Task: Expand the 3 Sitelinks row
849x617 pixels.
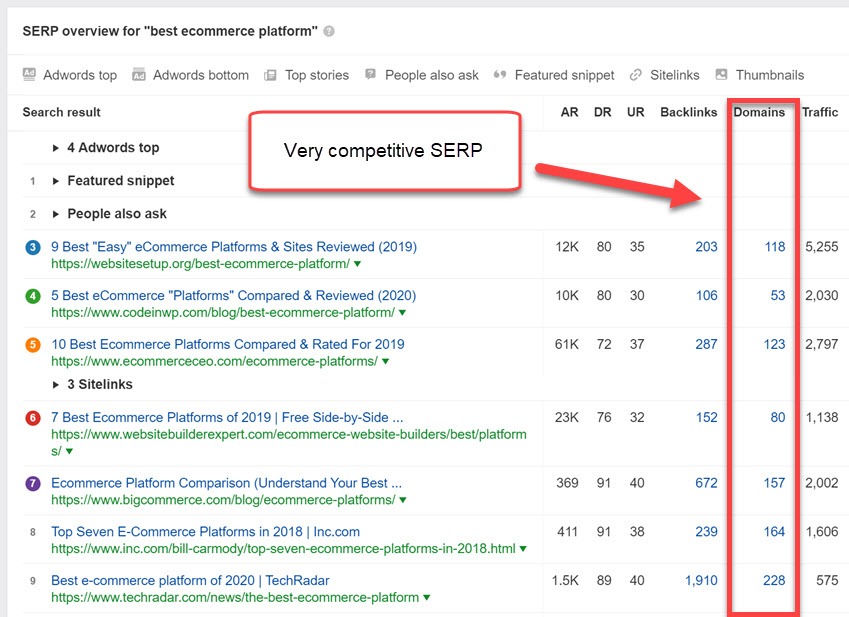Action: coord(56,384)
